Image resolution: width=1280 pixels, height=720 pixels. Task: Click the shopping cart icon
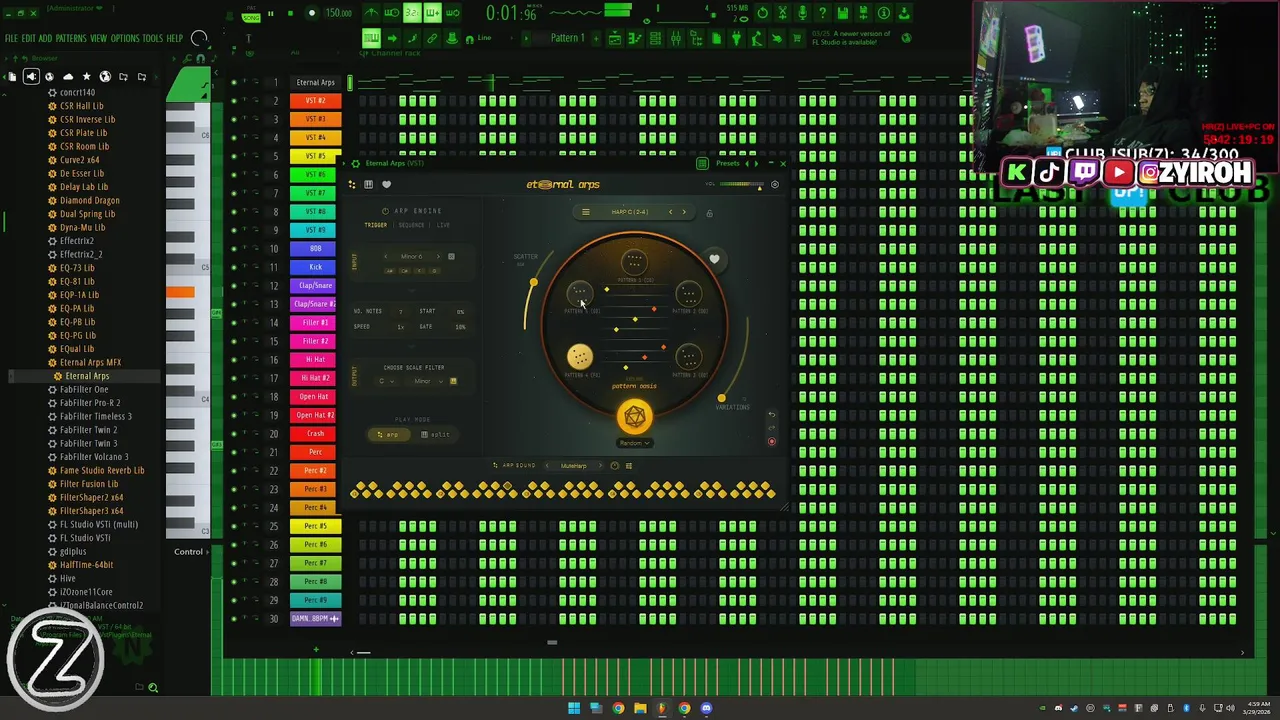click(x=796, y=38)
